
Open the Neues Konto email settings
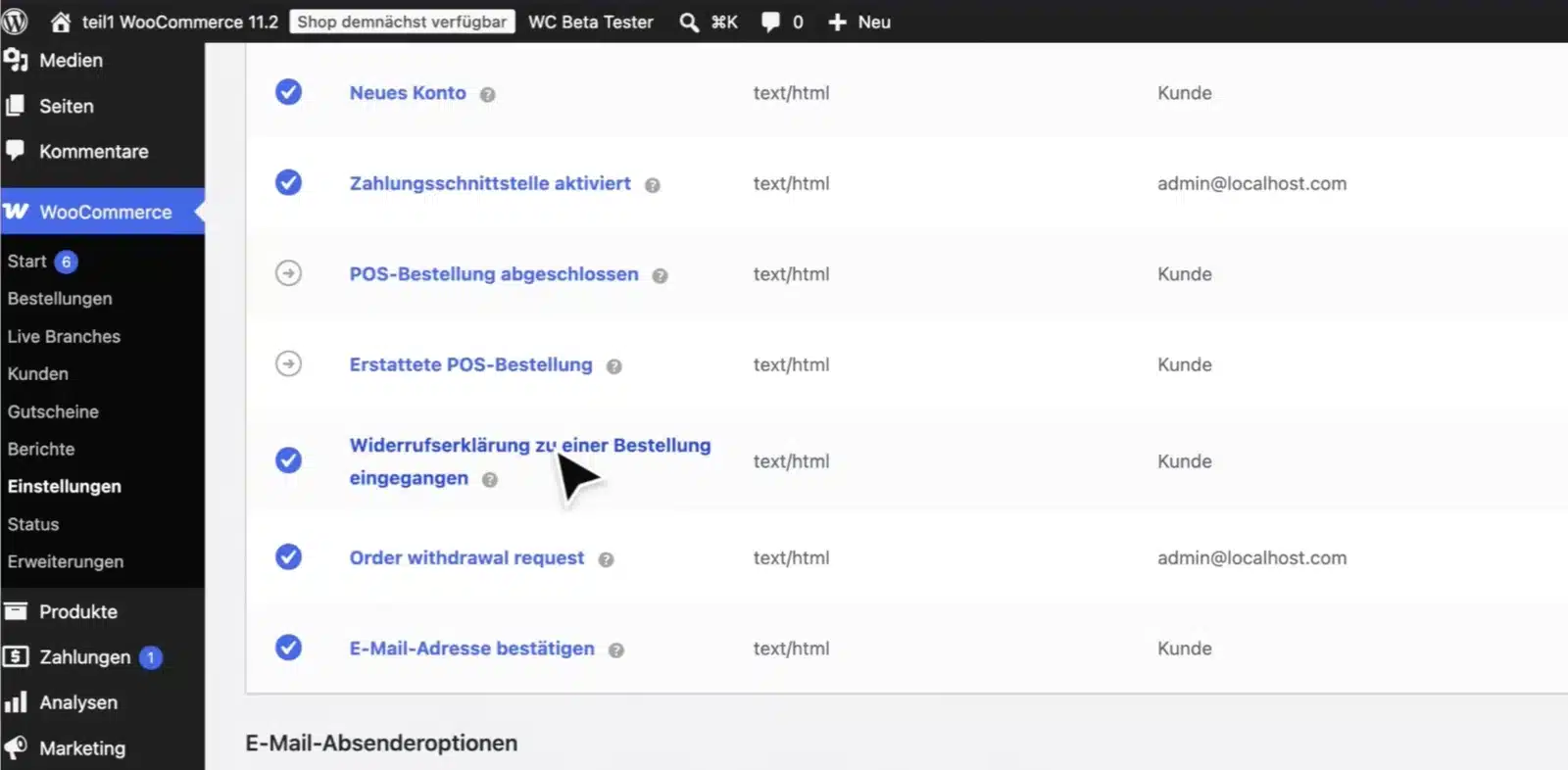[408, 92]
